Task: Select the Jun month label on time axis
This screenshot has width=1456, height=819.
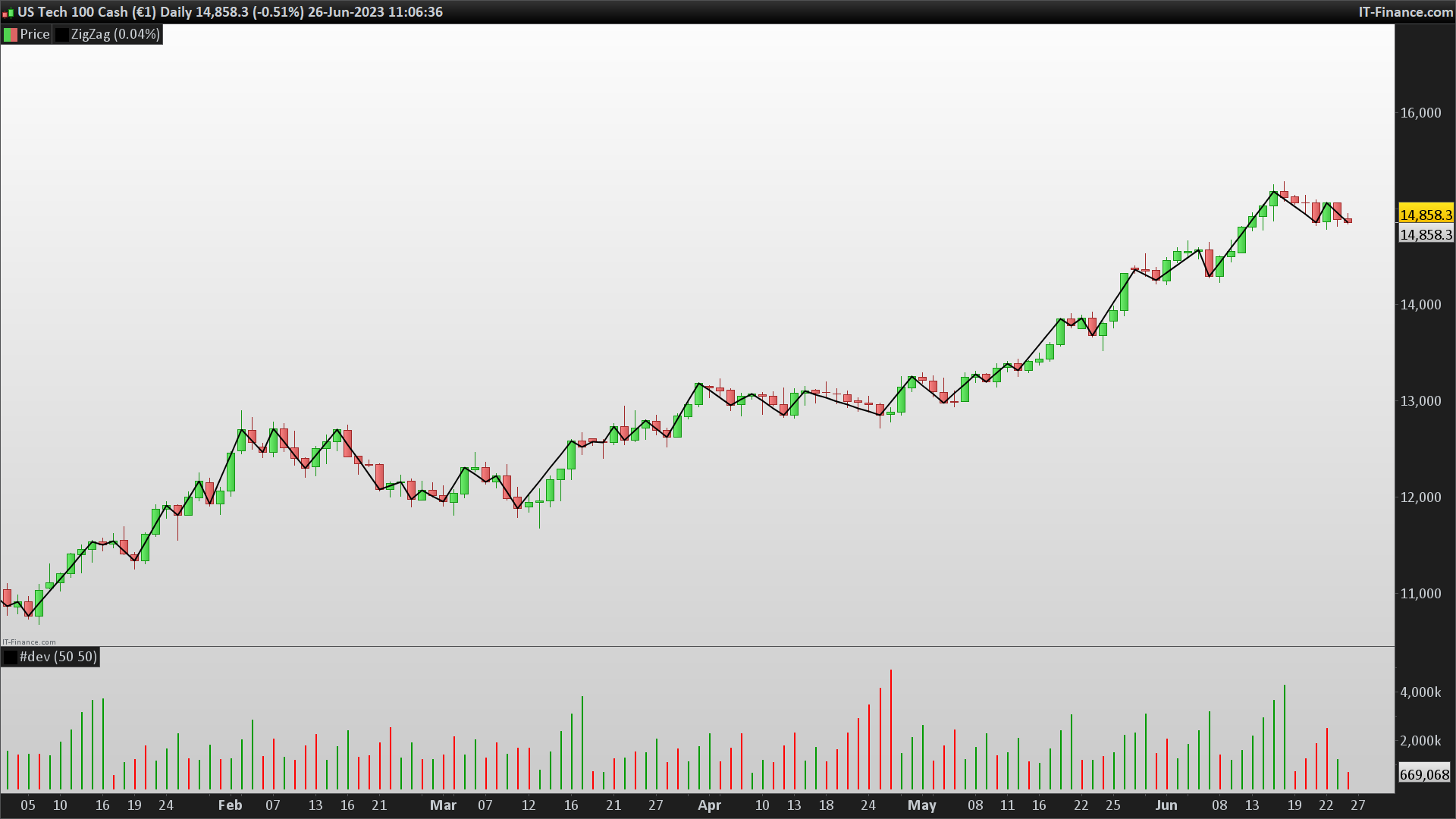Action: (x=1166, y=805)
